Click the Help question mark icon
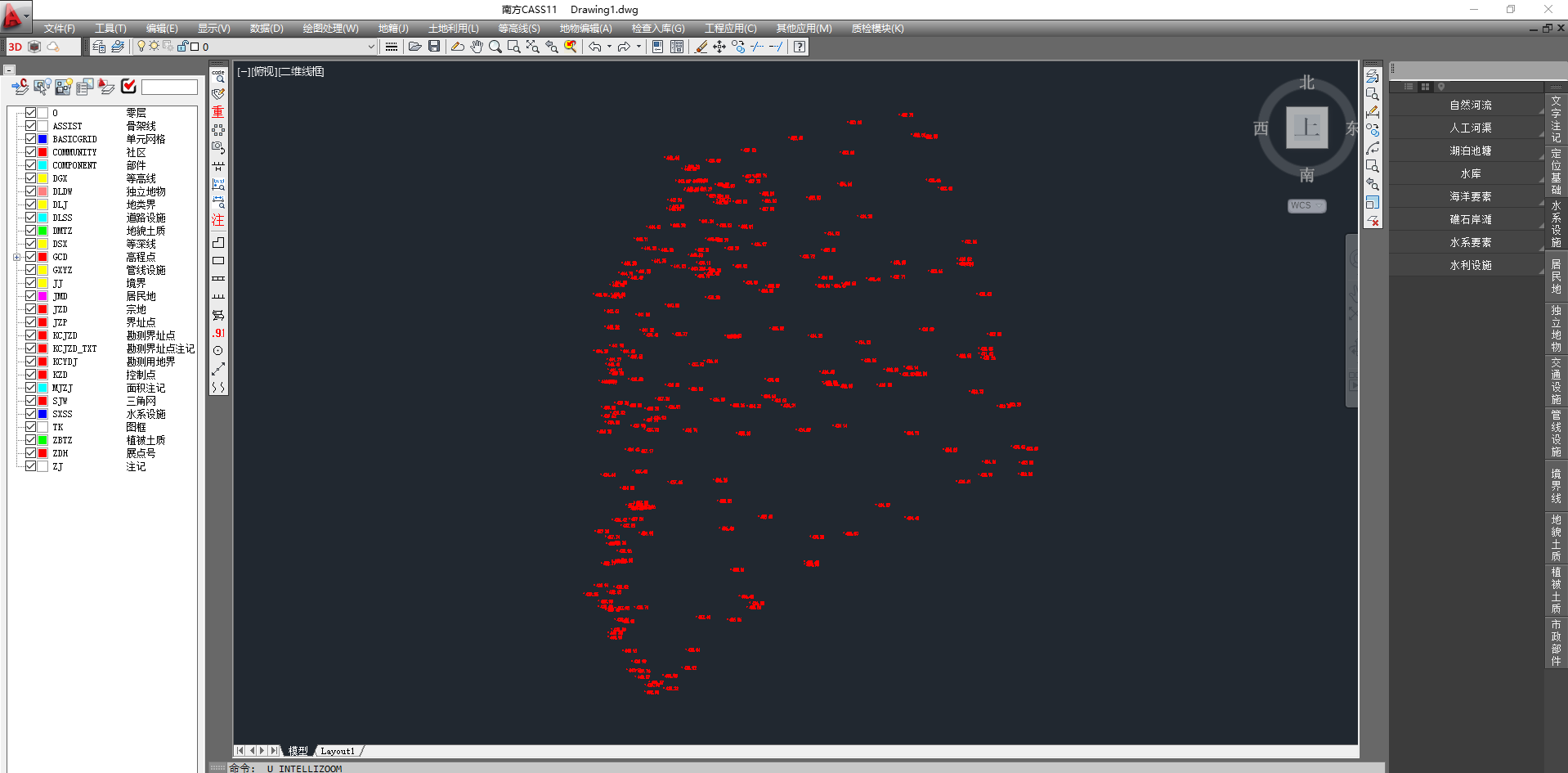This screenshot has height=773, width=1568. pos(800,47)
